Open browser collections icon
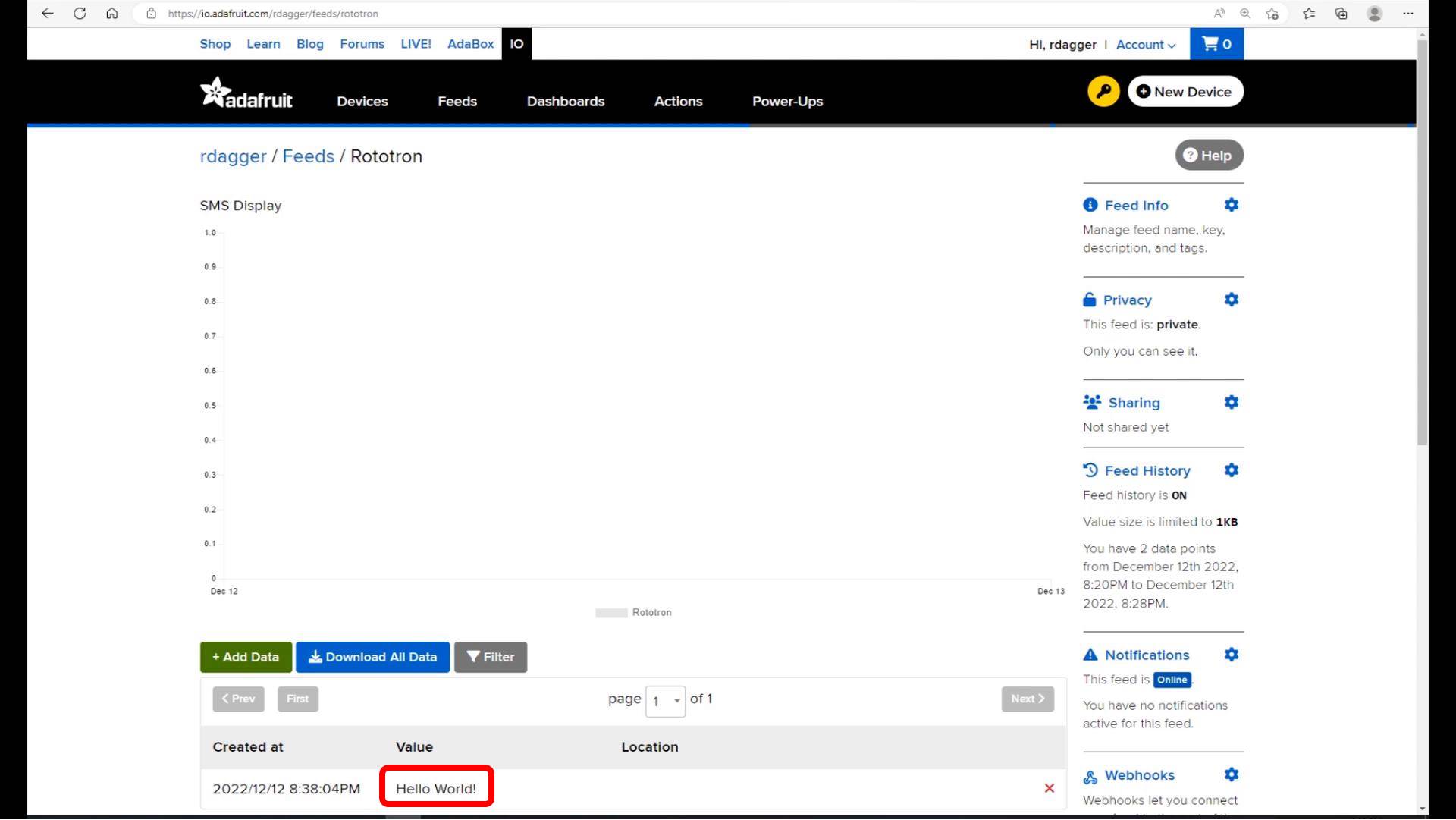This screenshot has width=1456, height=820. (x=1341, y=14)
